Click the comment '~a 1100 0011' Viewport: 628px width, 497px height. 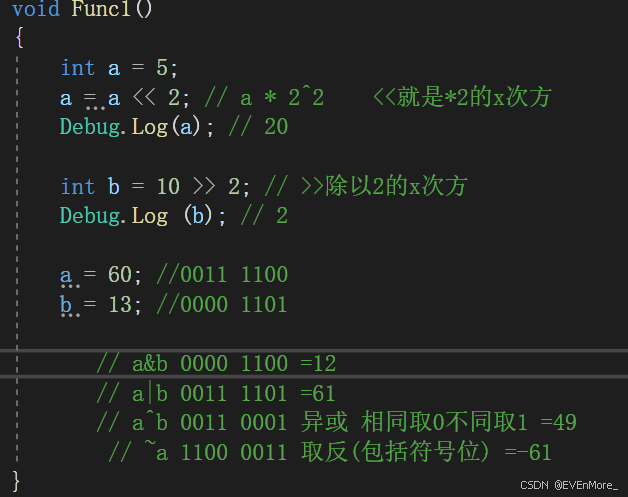coord(215,453)
